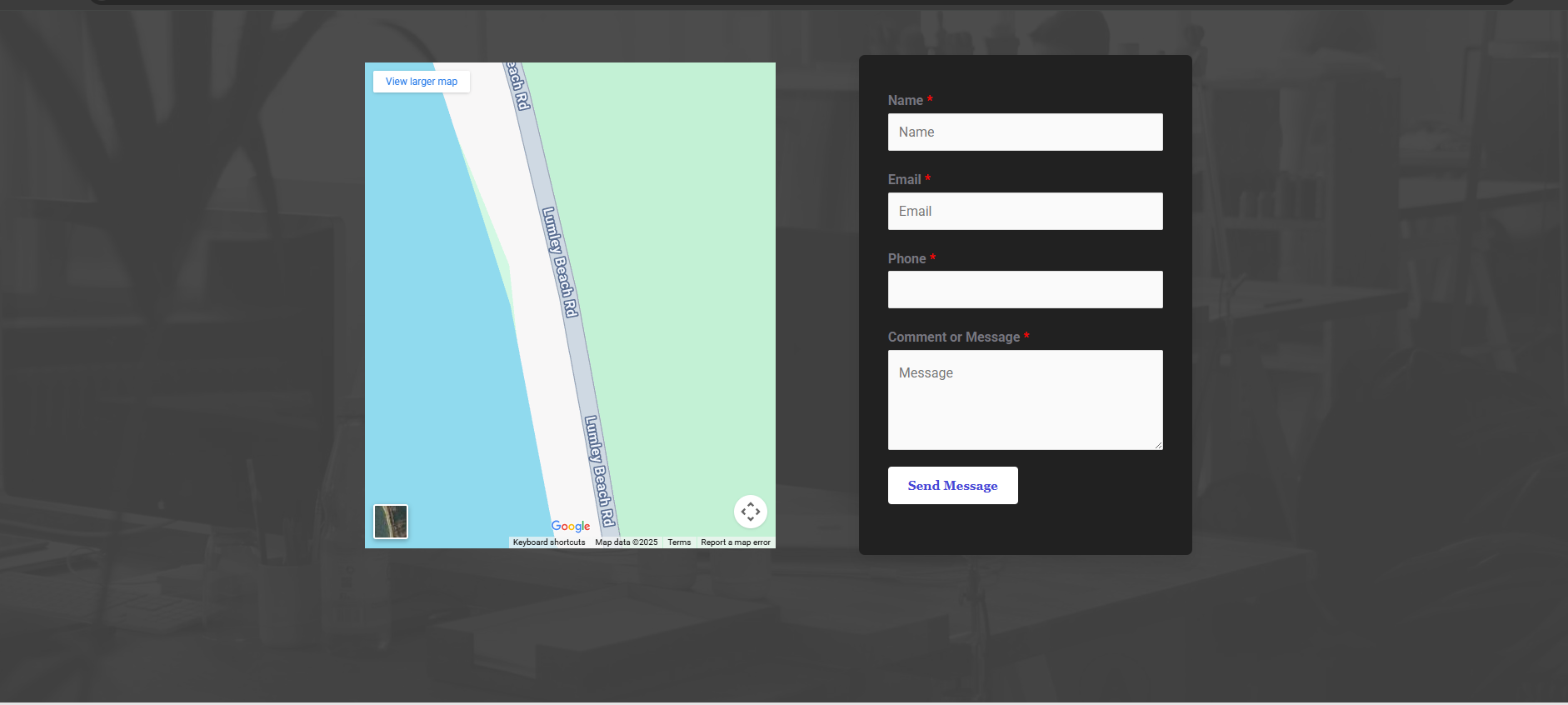
Task: Open the View larger map link
Action: pyautogui.click(x=422, y=82)
